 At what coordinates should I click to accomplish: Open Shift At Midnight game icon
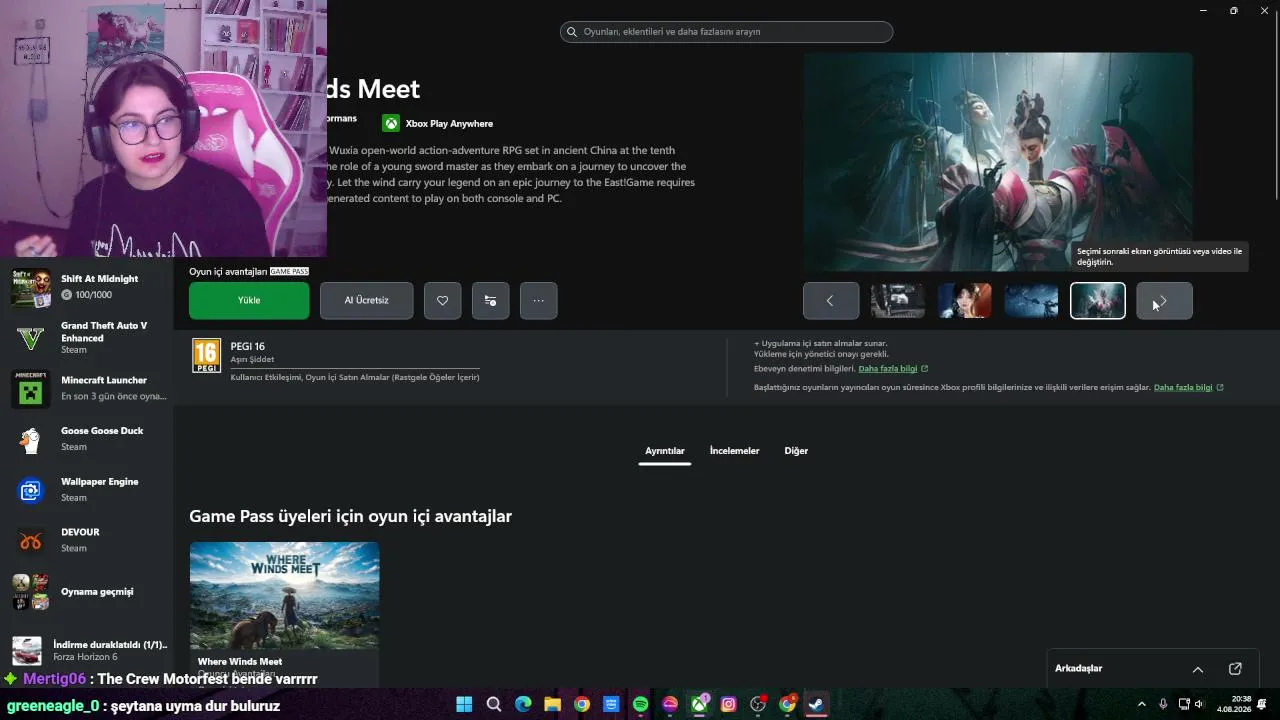tap(31, 287)
